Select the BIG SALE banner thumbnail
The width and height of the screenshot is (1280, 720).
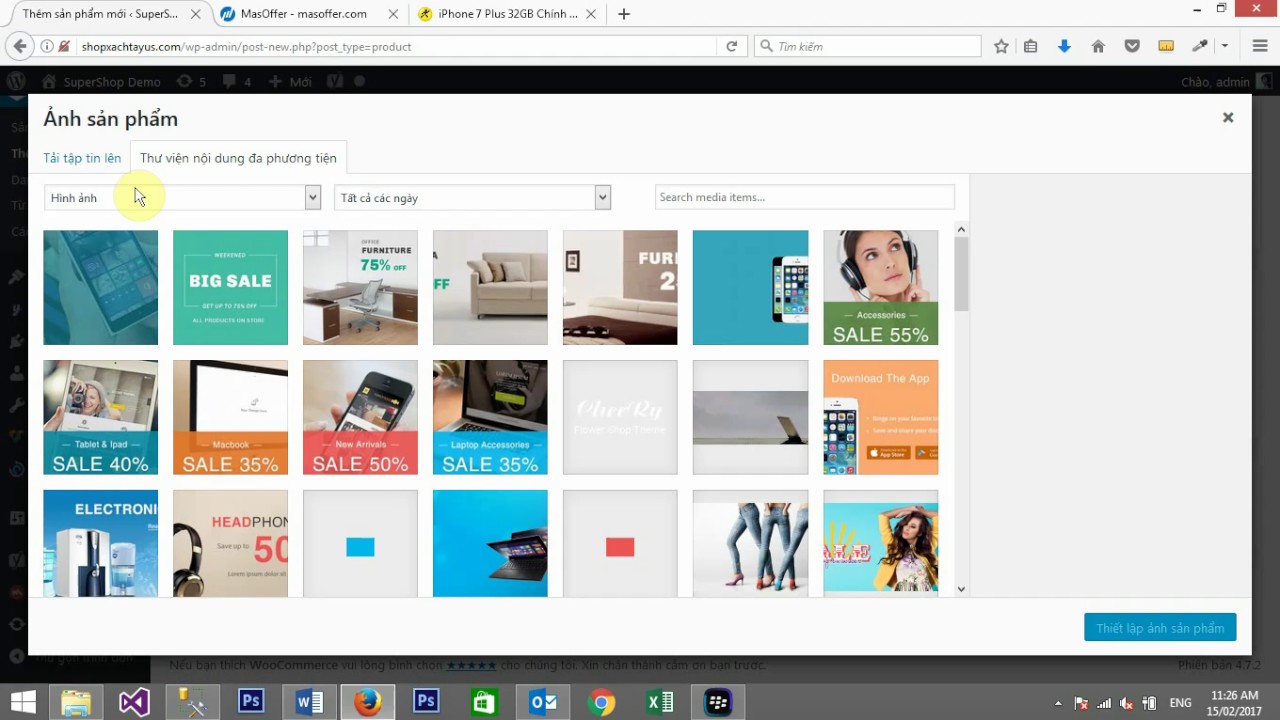click(x=230, y=287)
